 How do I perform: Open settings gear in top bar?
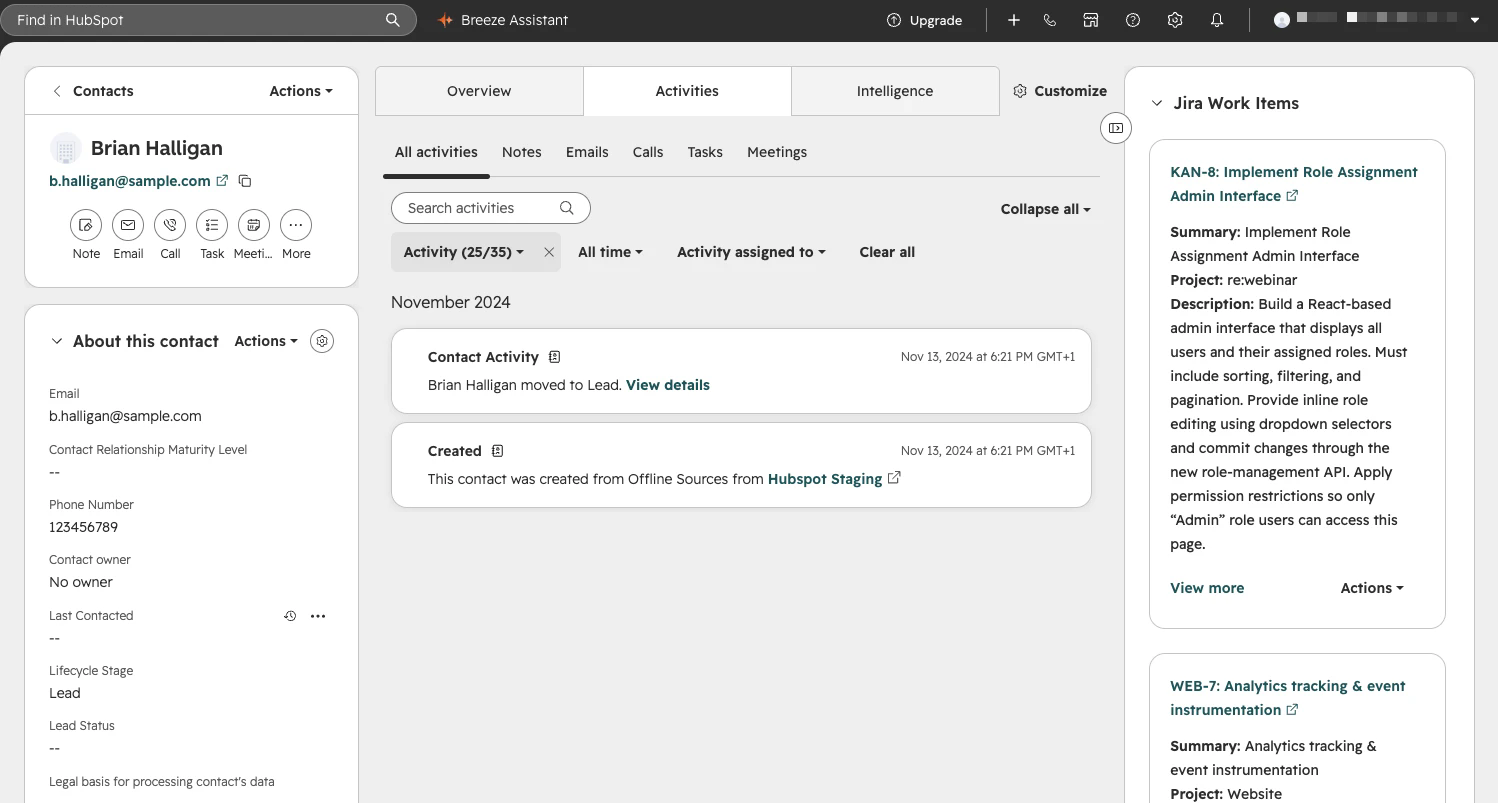coord(1175,20)
